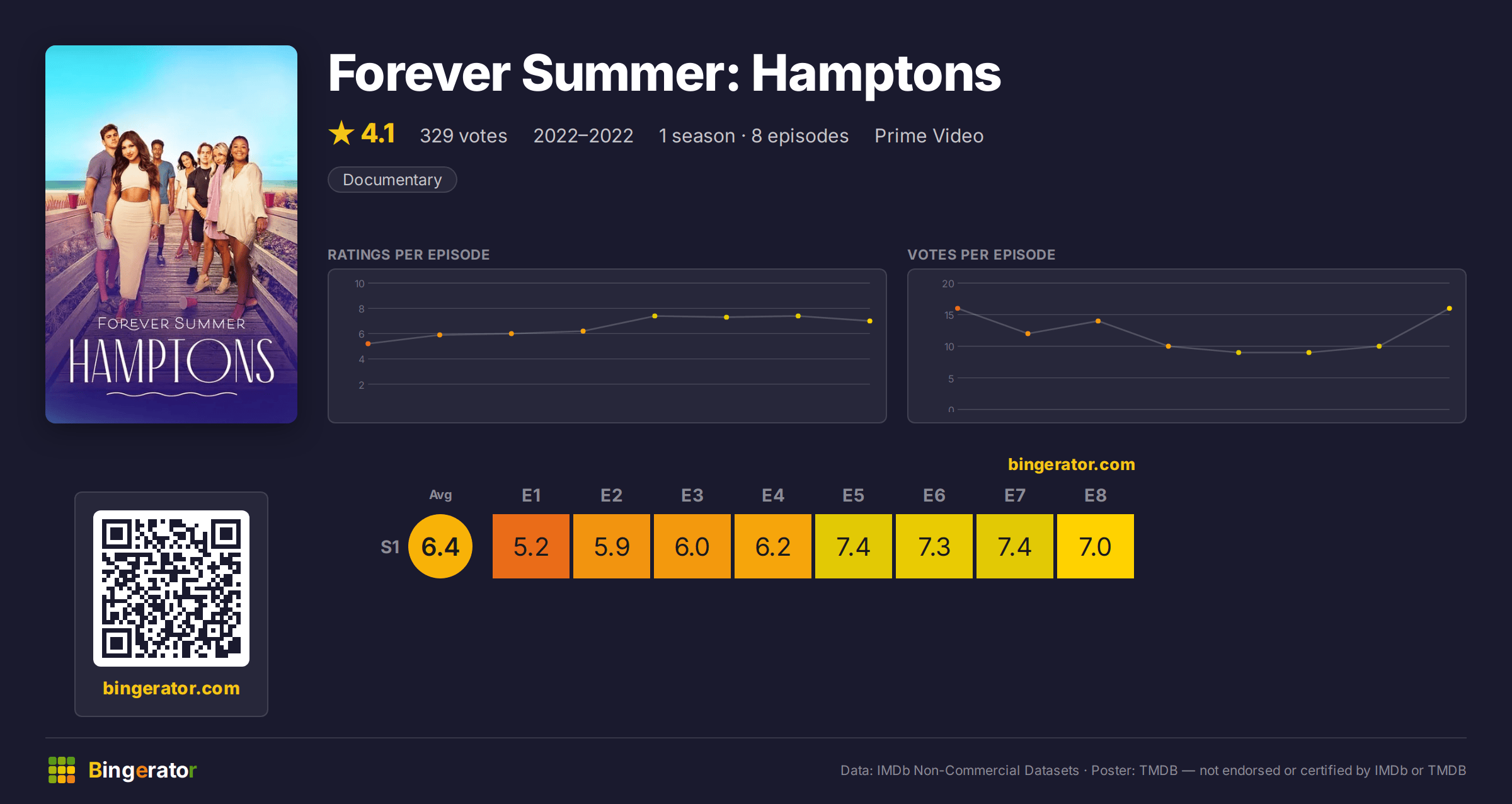1512x804 pixels.
Task: Select the E4 rating tile 6.2
Action: [x=773, y=546]
